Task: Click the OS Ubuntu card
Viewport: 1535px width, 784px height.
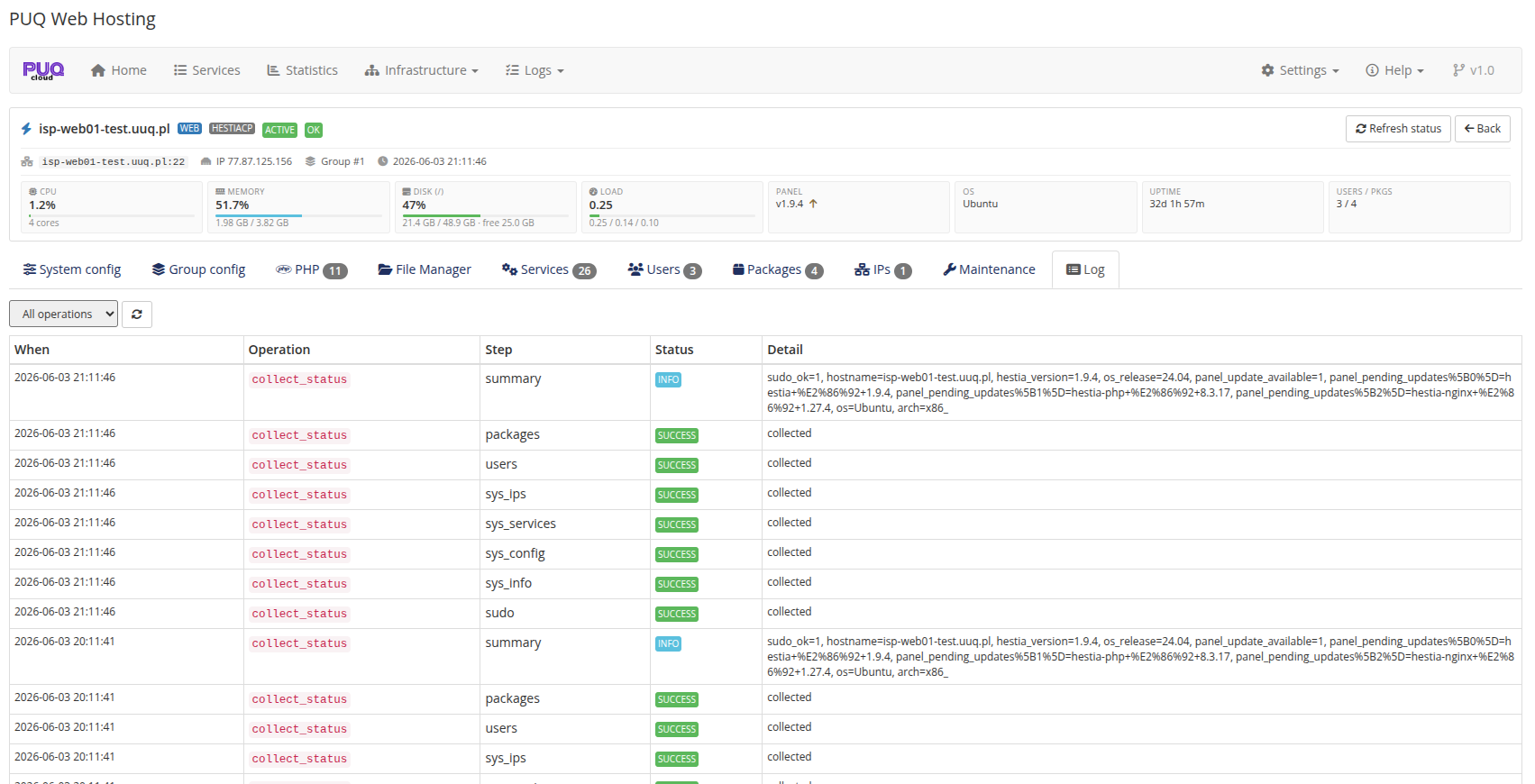Action: [1046, 207]
